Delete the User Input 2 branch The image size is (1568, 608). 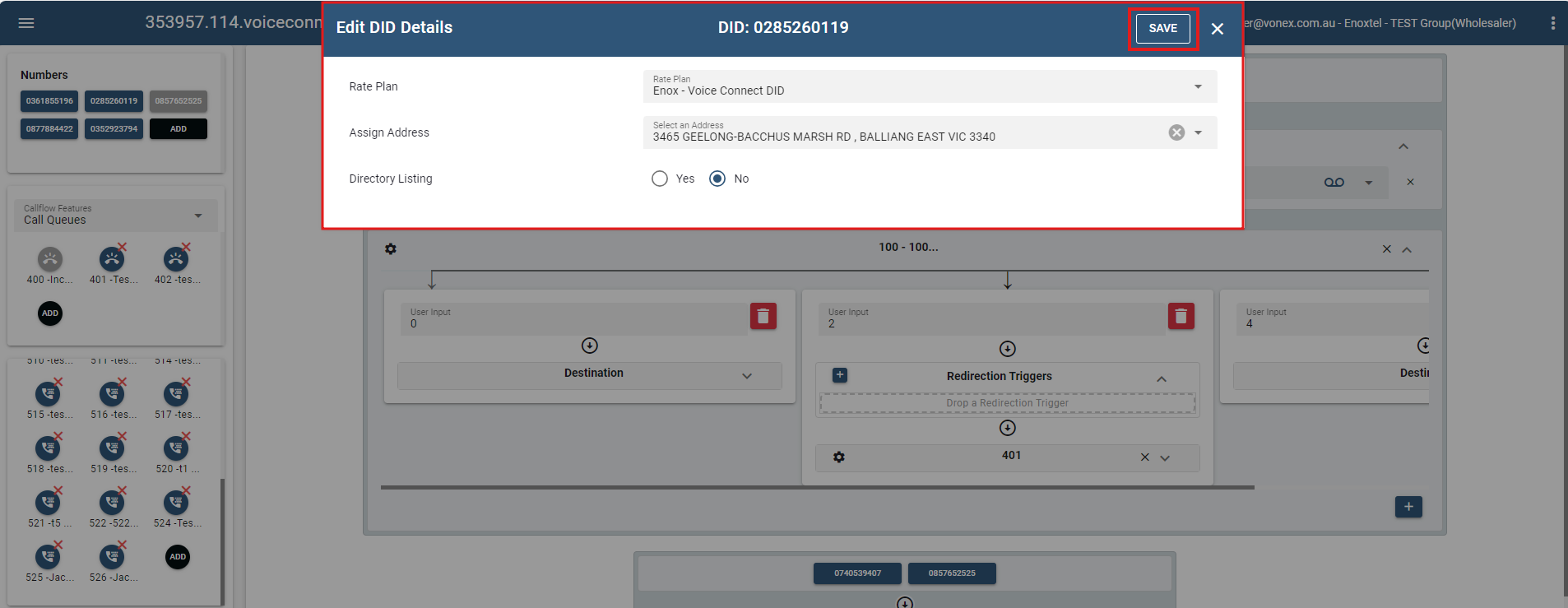pos(1181,316)
